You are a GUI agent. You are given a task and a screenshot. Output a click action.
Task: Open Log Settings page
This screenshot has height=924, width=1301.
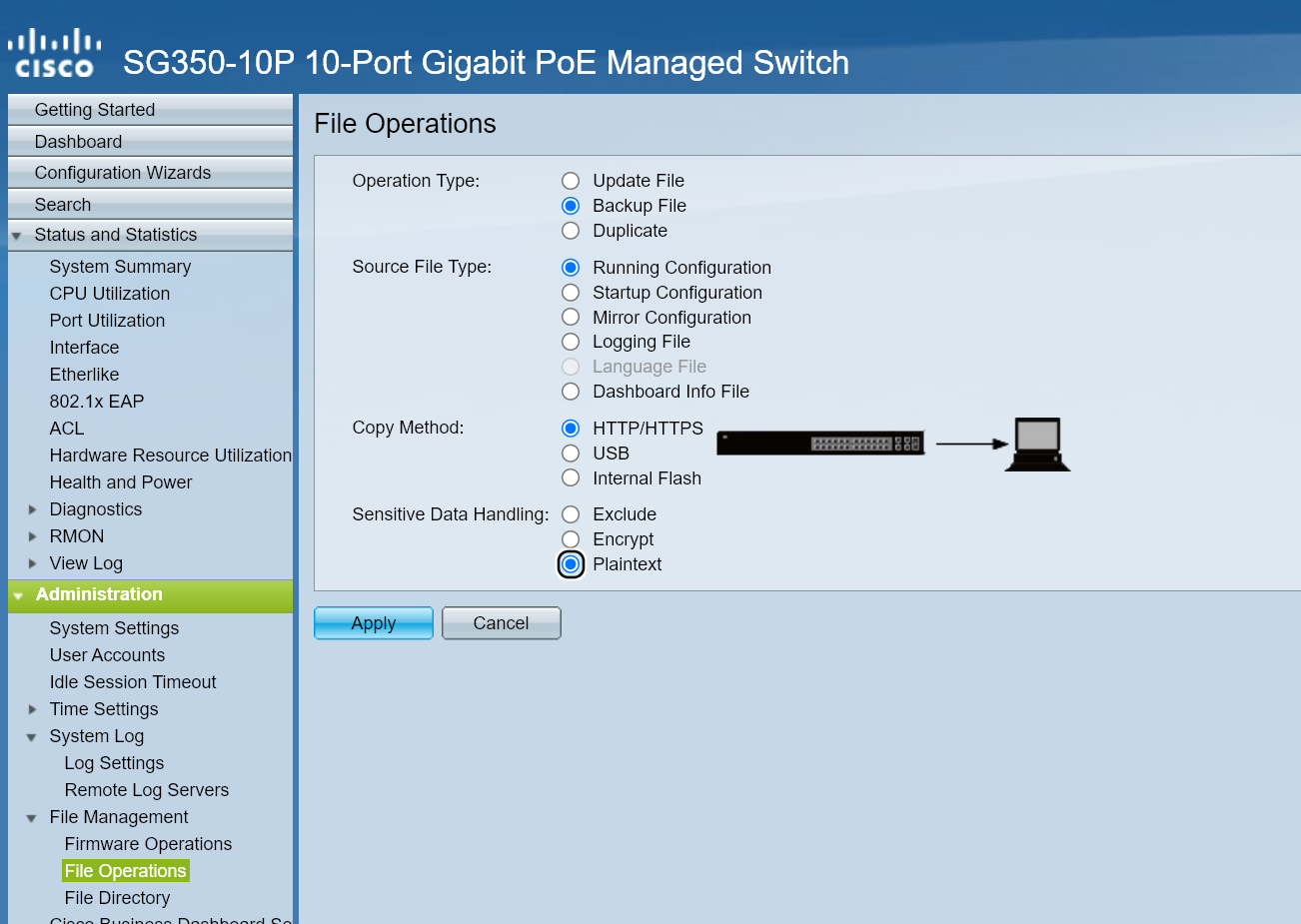(x=114, y=763)
